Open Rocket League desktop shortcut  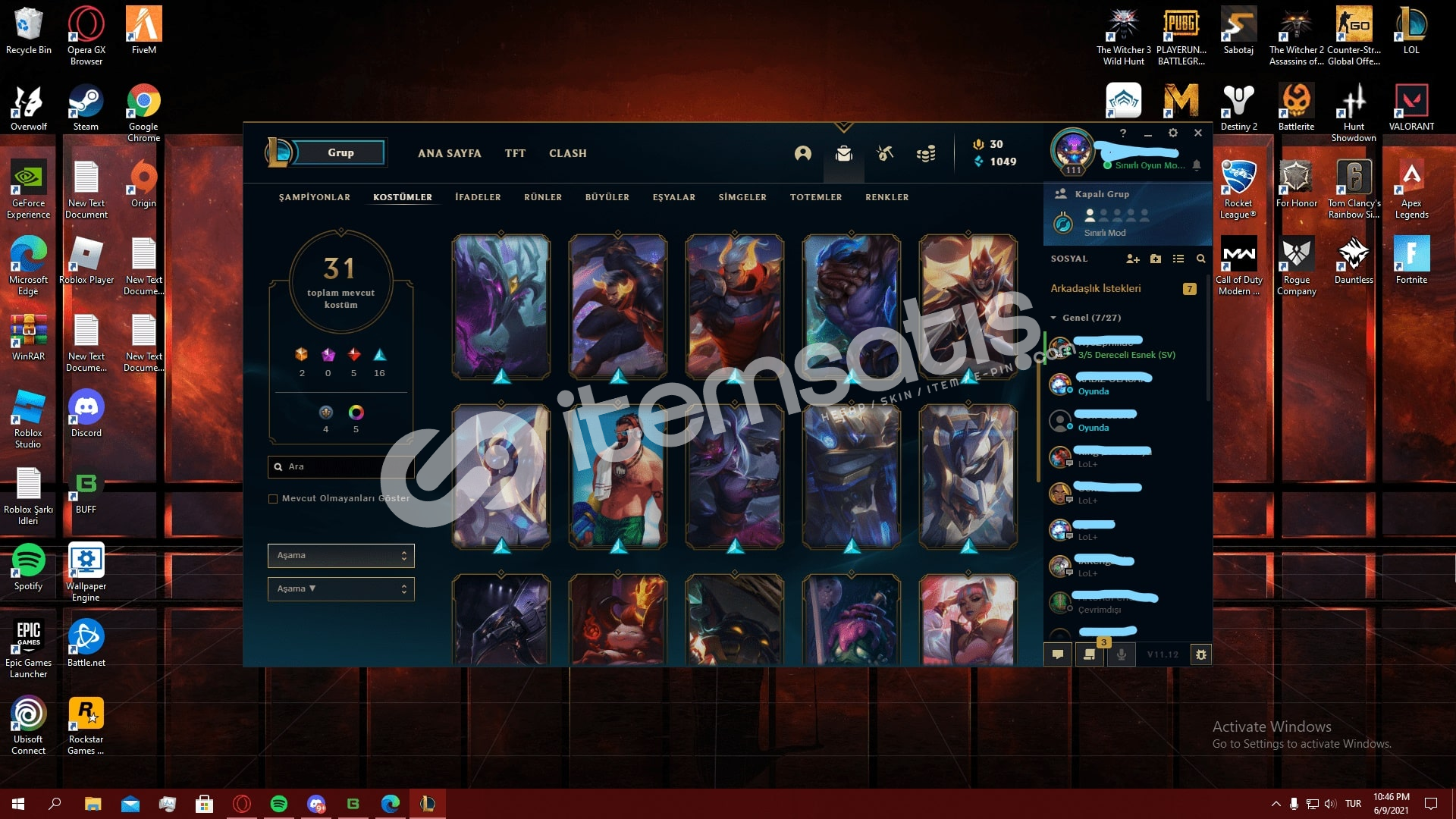1238,190
